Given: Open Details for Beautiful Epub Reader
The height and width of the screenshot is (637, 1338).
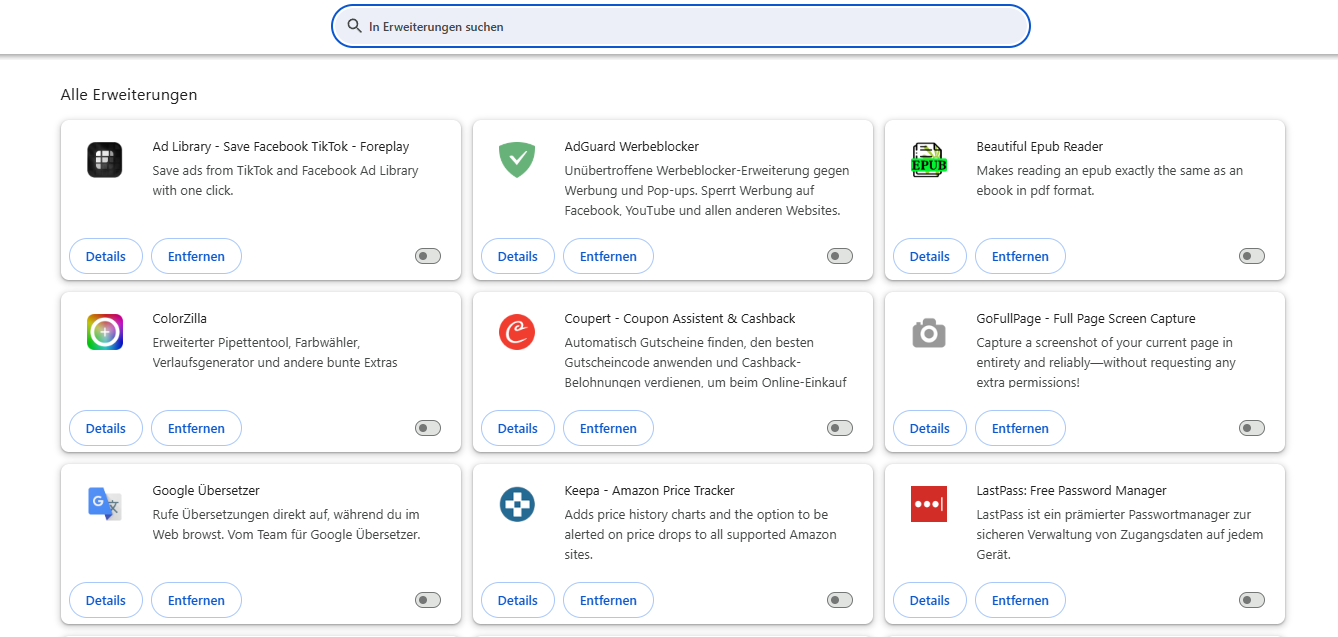Looking at the screenshot, I should pos(930,256).
